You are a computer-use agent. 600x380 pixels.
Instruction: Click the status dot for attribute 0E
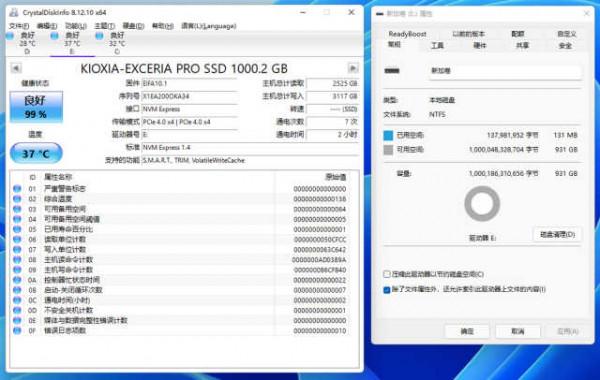point(17,320)
